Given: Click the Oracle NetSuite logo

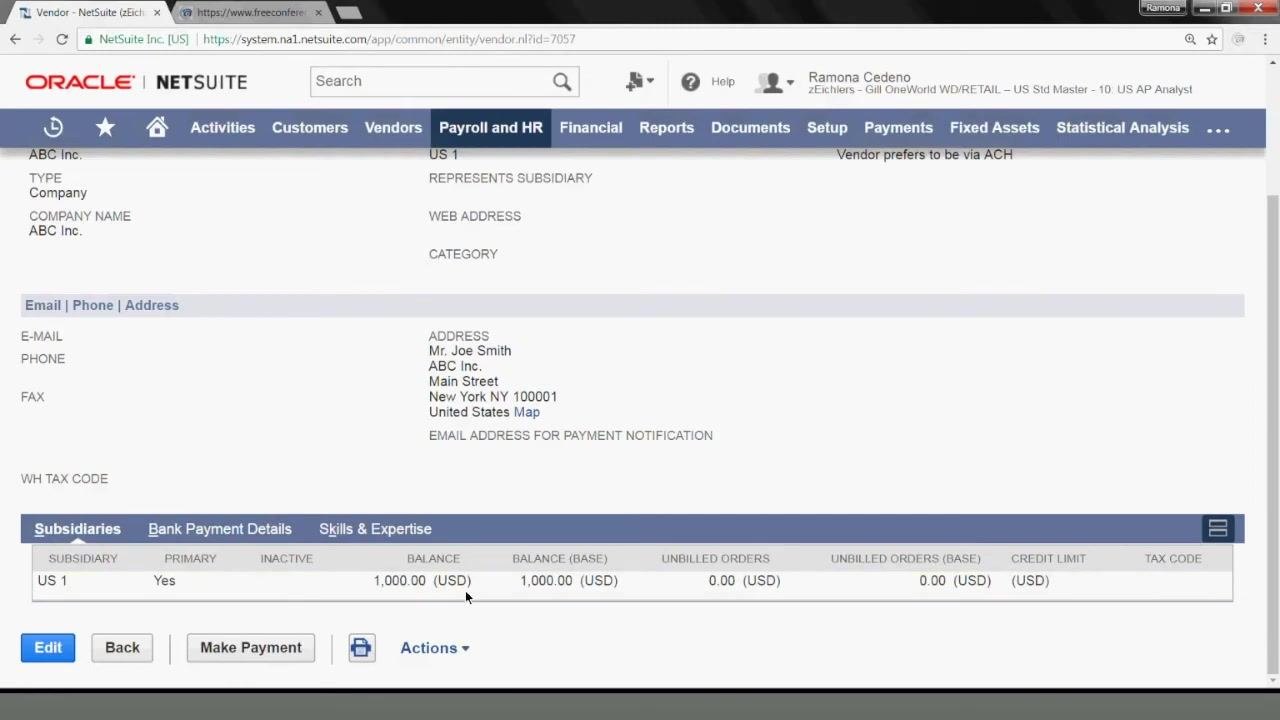Looking at the screenshot, I should point(136,82).
